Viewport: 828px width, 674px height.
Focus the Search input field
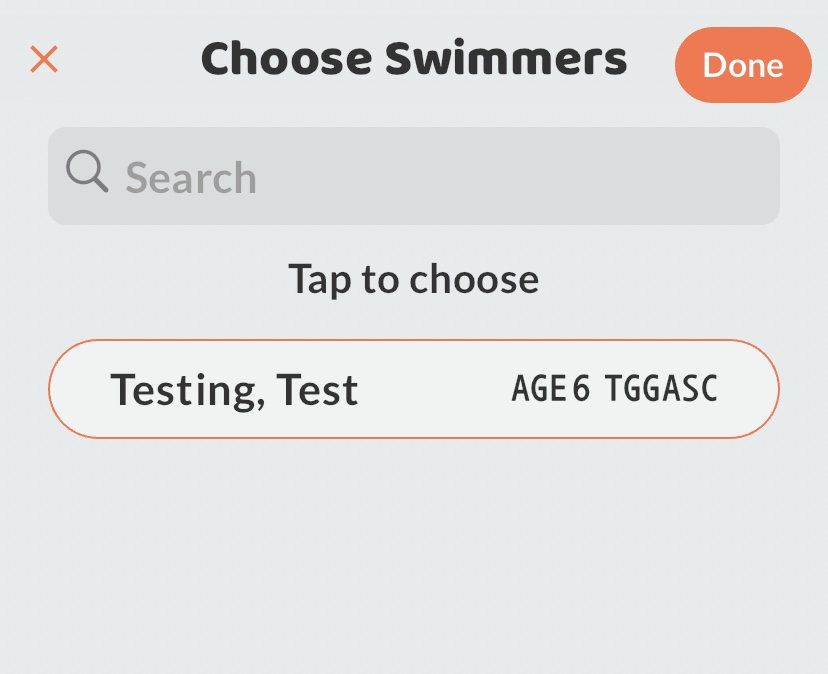point(414,177)
